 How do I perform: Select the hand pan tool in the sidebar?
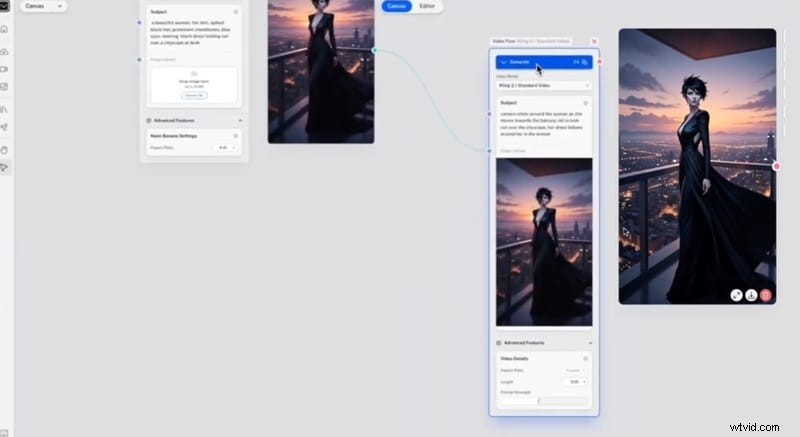(x=5, y=148)
